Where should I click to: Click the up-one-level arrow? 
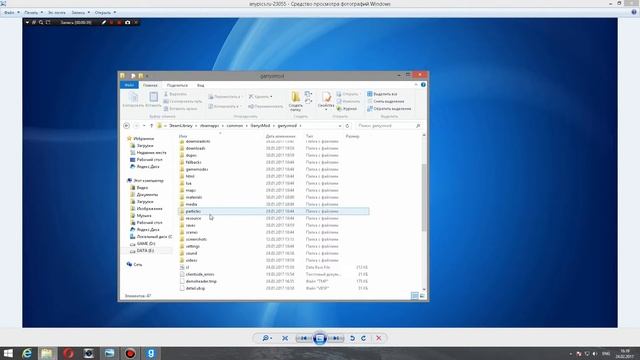[x=151, y=126]
